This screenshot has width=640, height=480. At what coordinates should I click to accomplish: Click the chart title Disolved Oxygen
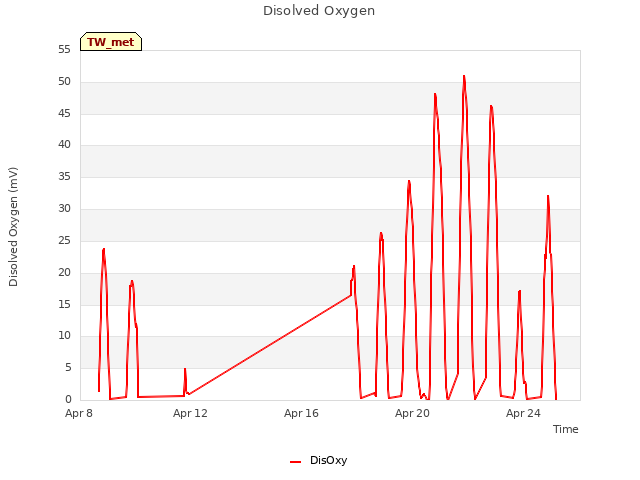click(x=319, y=11)
